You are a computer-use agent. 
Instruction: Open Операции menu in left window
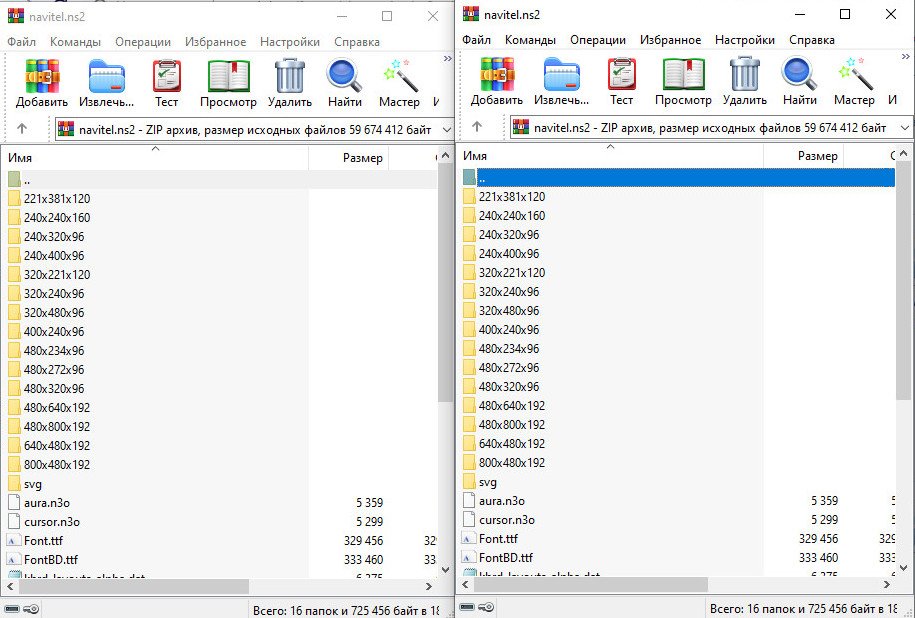[x=143, y=42]
